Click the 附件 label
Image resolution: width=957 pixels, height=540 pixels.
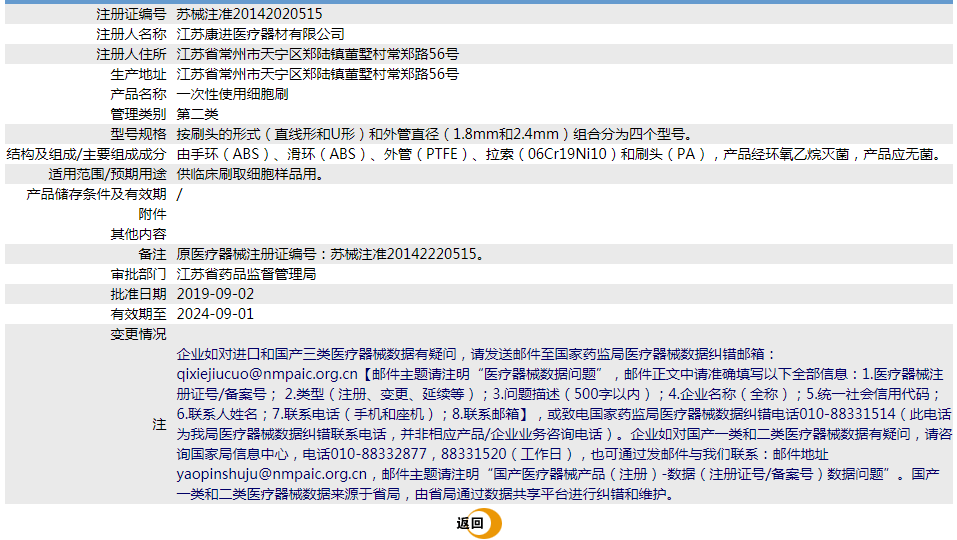coord(153,214)
